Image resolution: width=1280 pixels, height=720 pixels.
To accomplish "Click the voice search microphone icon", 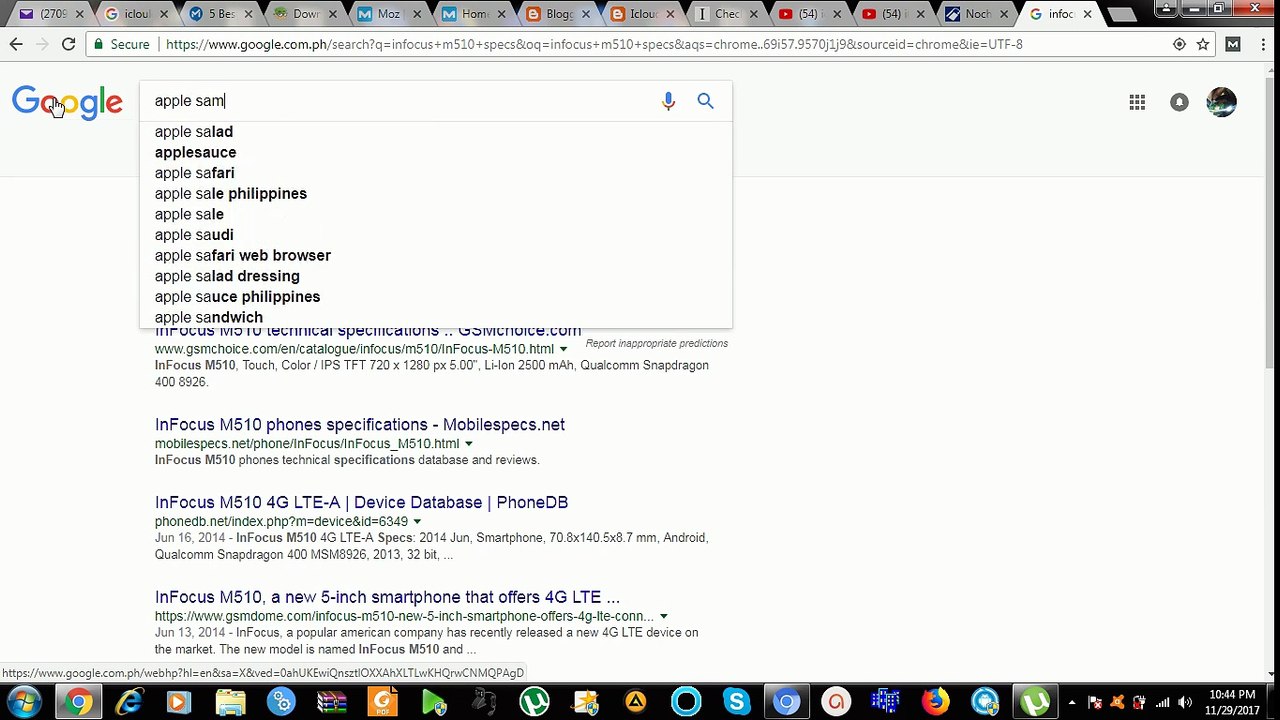I will click(668, 101).
